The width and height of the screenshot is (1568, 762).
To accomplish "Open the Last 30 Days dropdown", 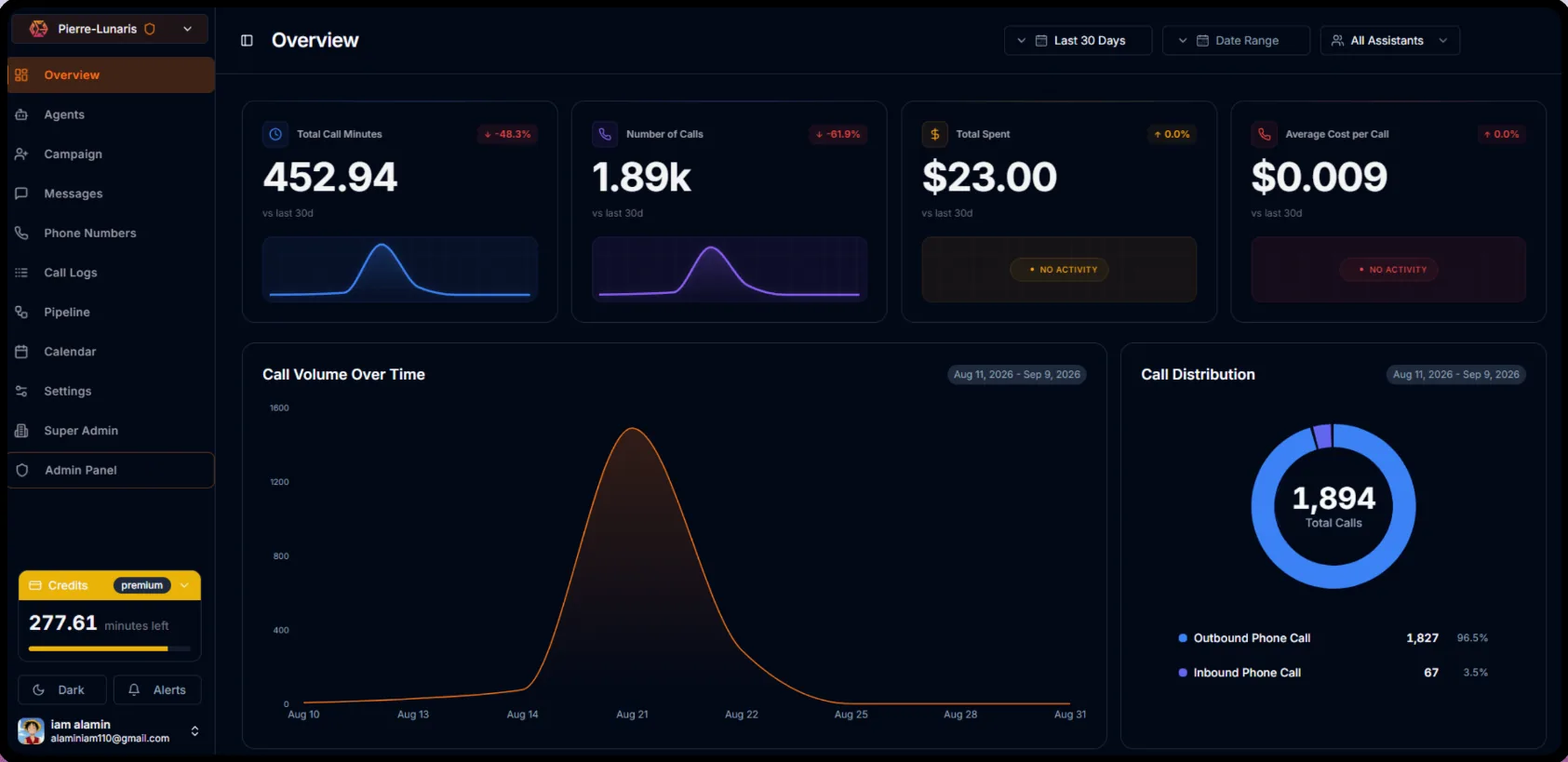I will point(1078,41).
